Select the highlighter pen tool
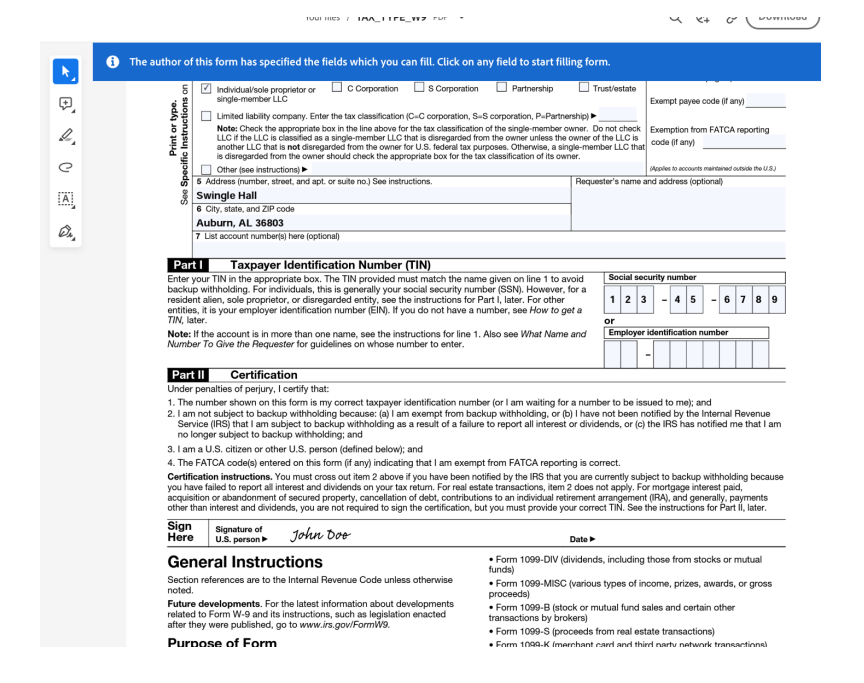 (x=66, y=135)
